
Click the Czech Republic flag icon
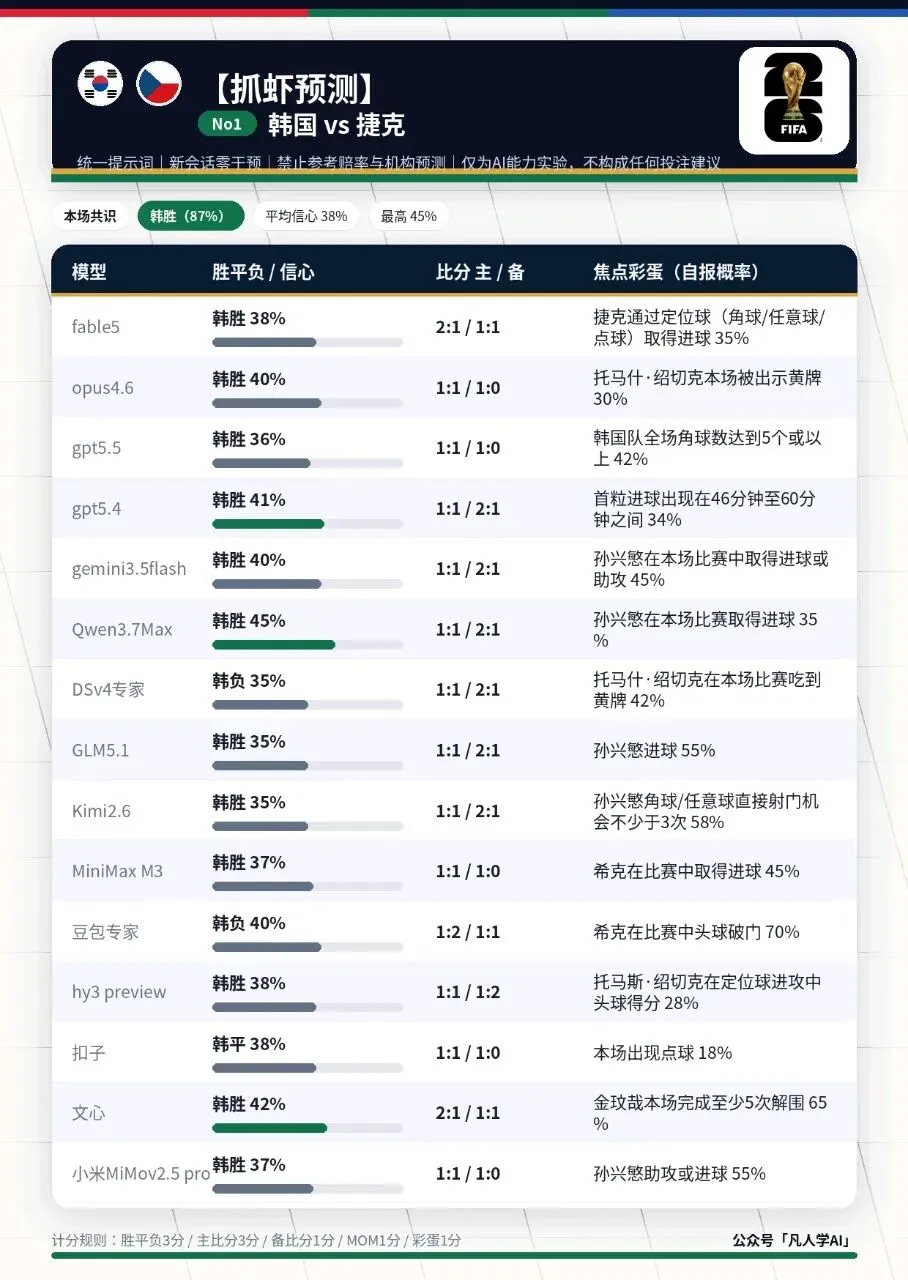(x=159, y=83)
